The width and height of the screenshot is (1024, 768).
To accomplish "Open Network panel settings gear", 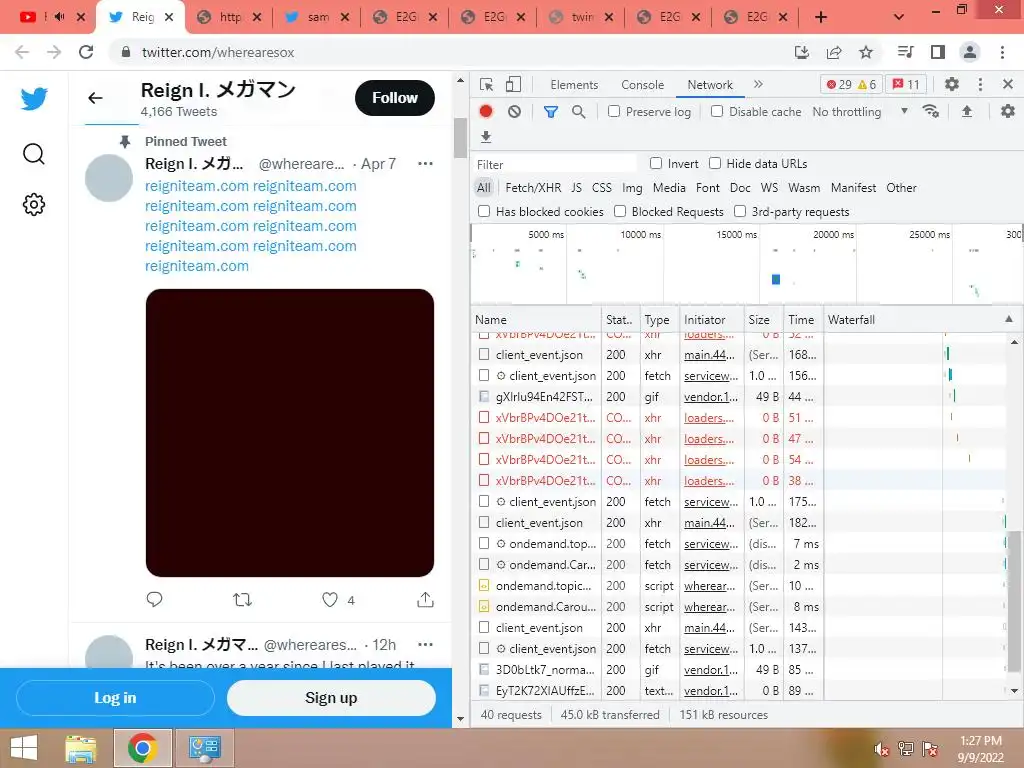I will (1008, 111).
